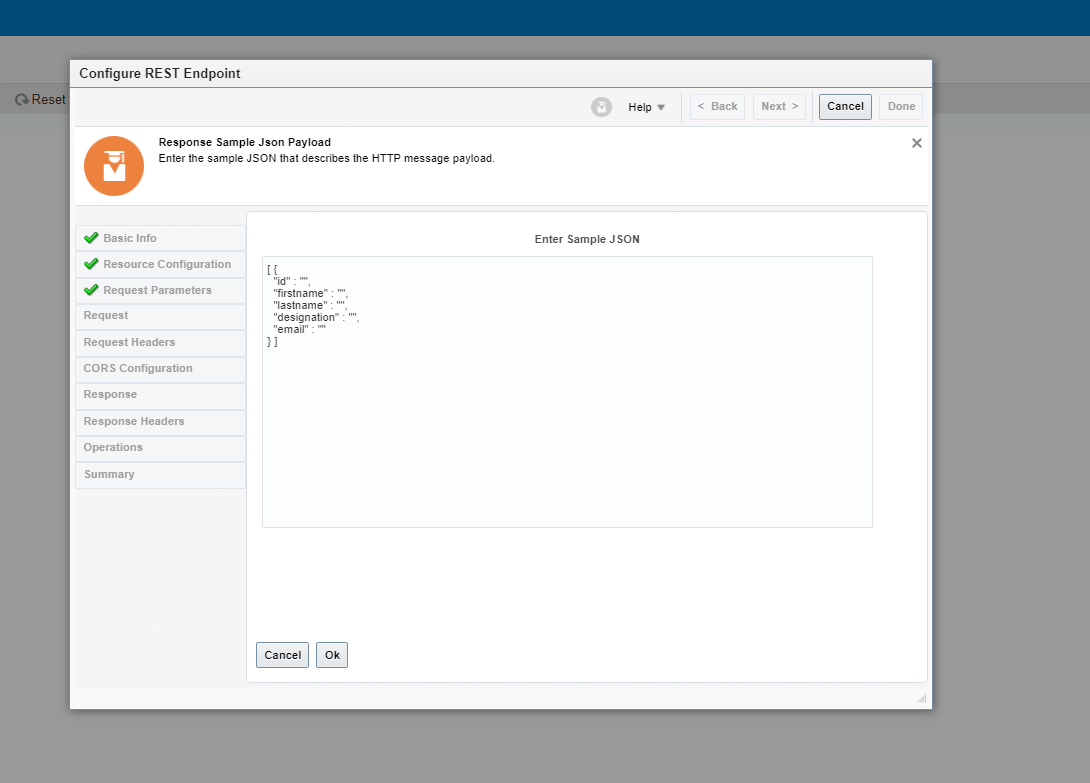This screenshot has width=1090, height=783.
Task: Click the circular endpoint icon beside Help
Action: [601, 107]
